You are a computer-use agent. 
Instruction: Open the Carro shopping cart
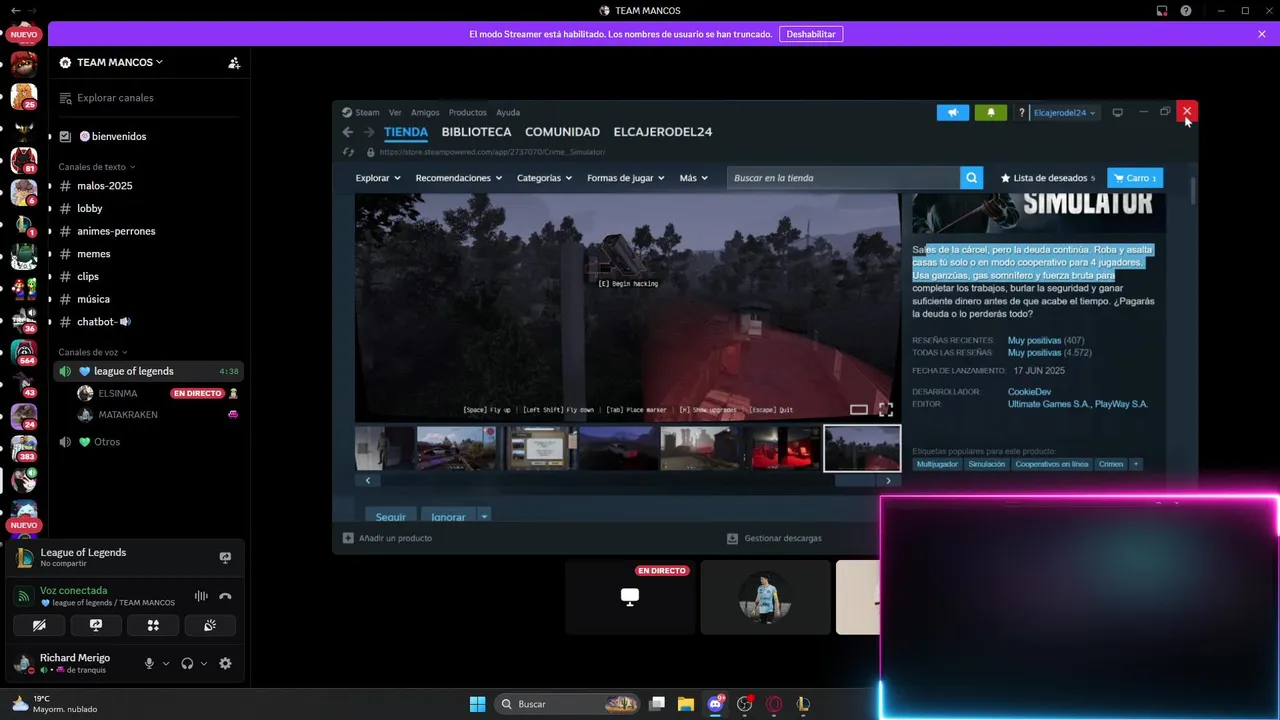(1135, 178)
